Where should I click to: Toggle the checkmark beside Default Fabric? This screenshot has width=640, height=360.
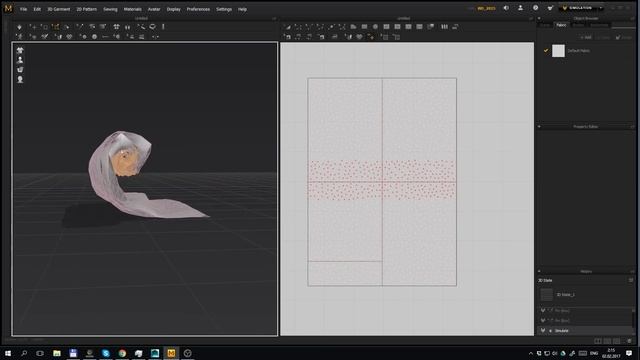point(546,51)
